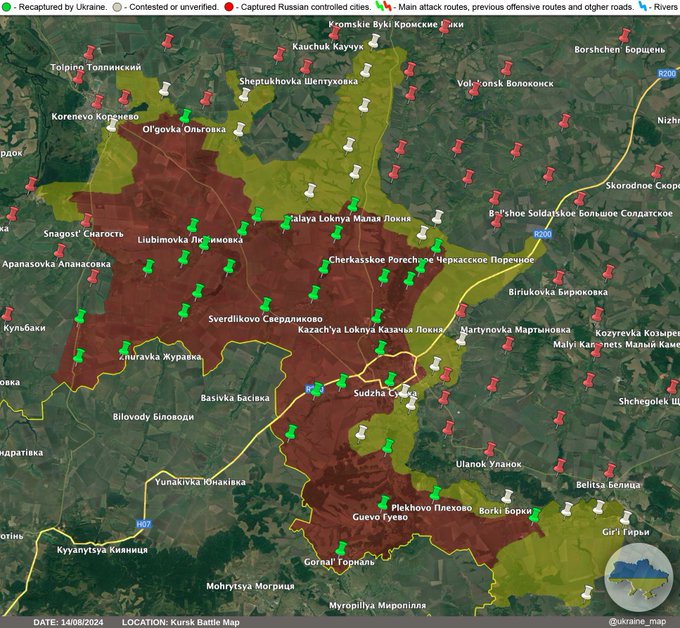Click the red pin above Belitsa
This screenshot has width=680, height=628.
coord(610,471)
